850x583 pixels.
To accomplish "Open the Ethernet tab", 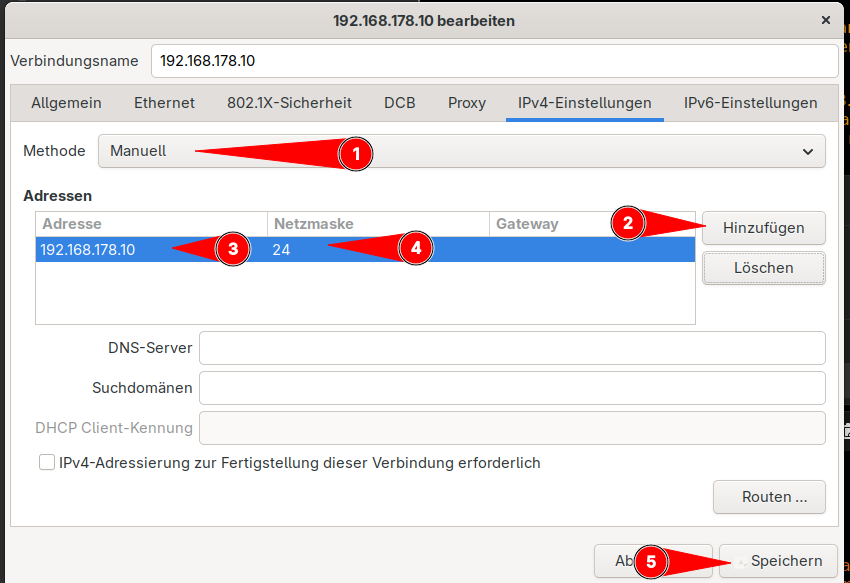I will tap(164, 102).
